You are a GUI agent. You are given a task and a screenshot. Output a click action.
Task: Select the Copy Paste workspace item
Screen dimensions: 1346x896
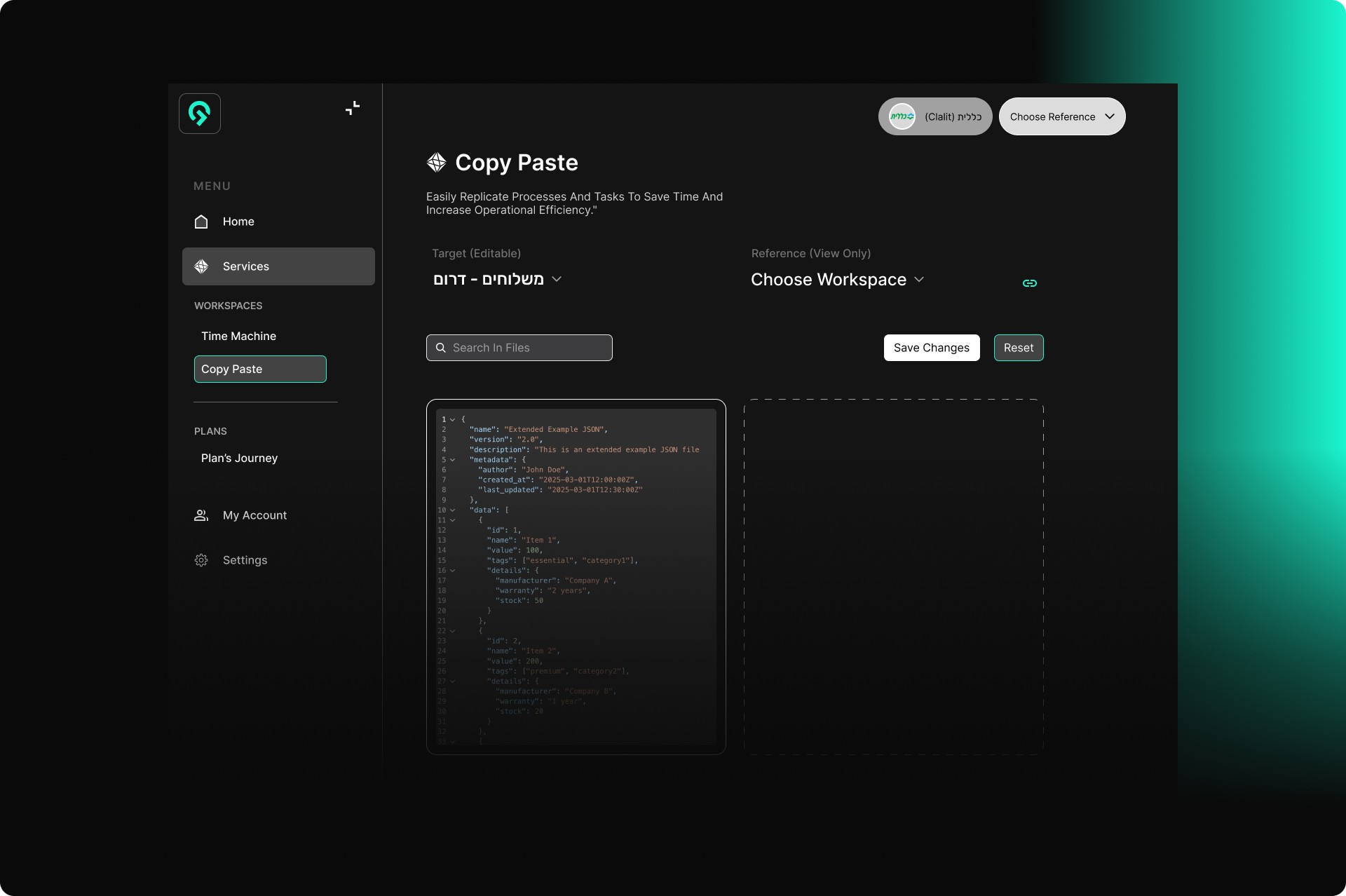(260, 369)
